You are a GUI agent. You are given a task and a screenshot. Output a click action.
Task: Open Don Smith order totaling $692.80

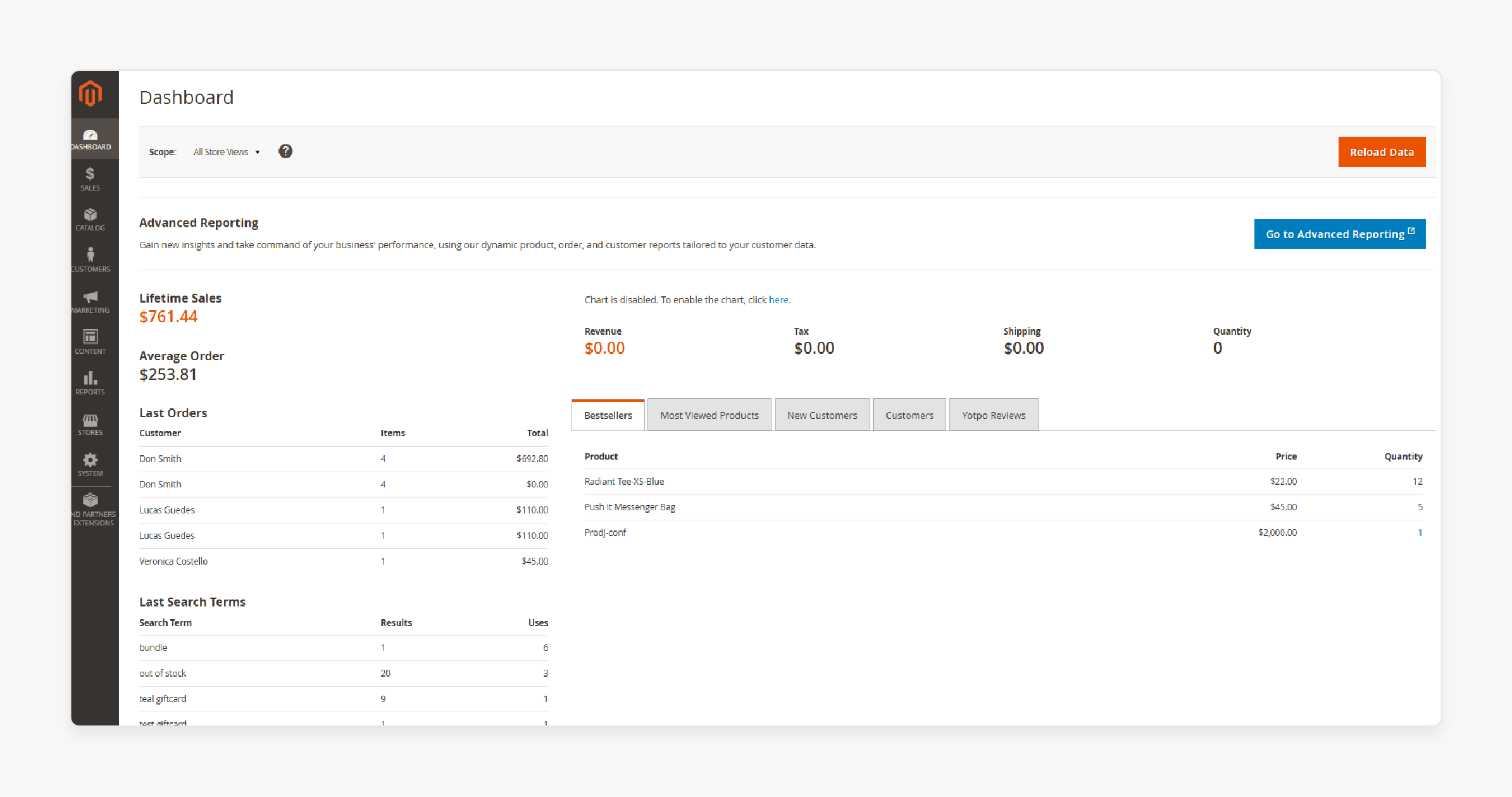[344, 459]
